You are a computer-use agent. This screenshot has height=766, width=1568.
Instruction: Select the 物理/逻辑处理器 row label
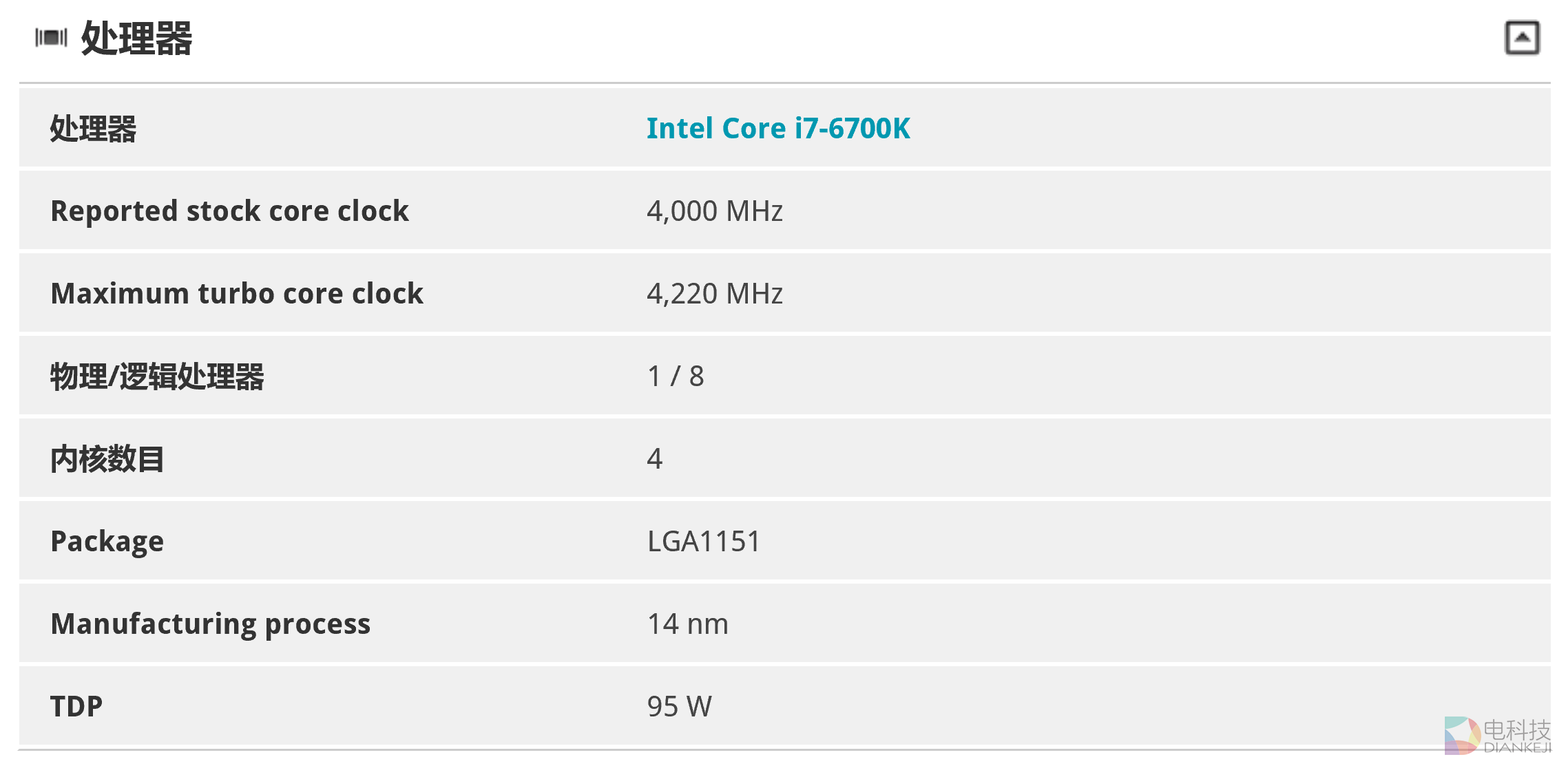[x=157, y=376]
